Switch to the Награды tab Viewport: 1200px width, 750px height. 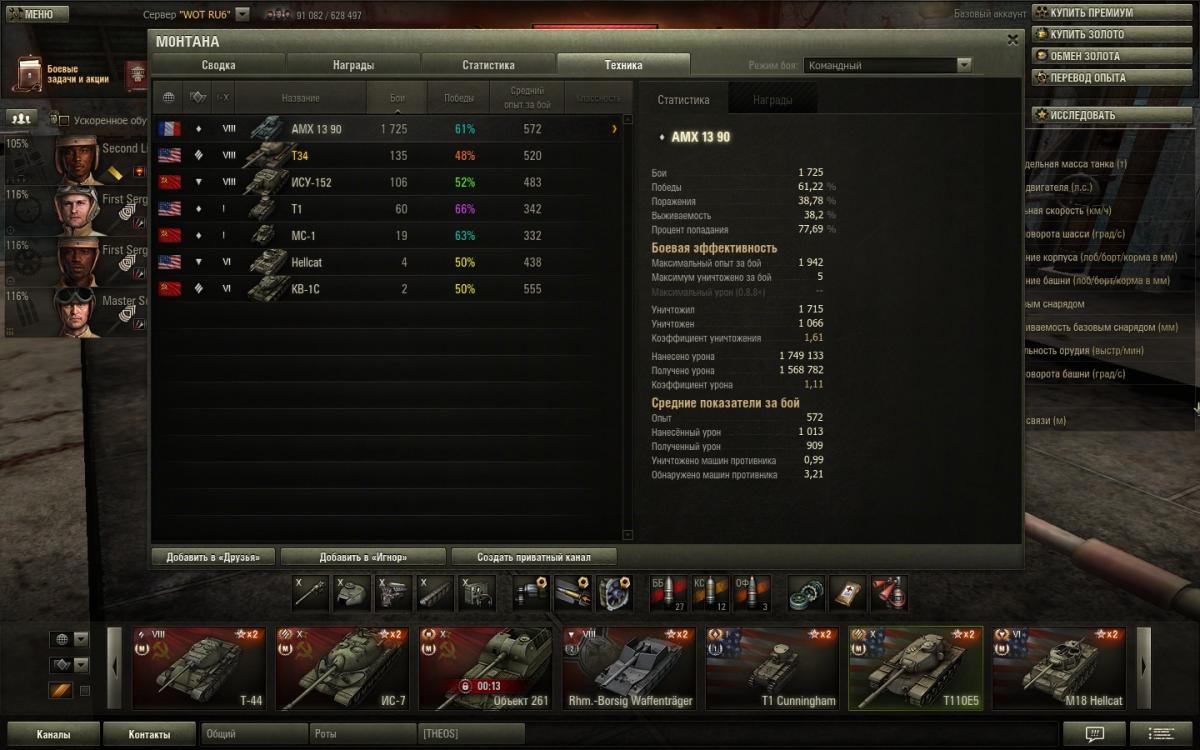click(x=353, y=65)
